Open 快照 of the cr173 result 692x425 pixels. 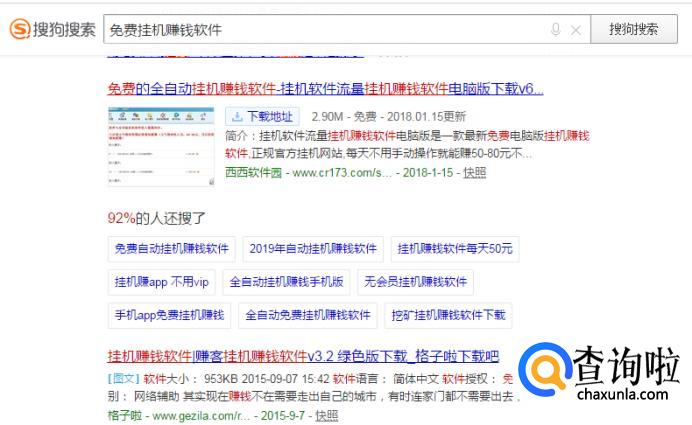click(474, 173)
